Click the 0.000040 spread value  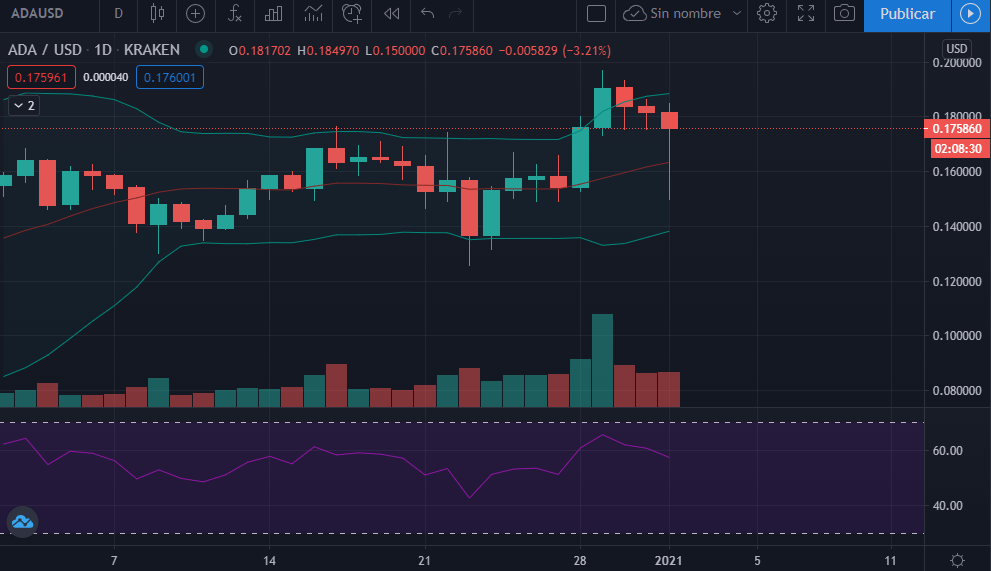106,77
